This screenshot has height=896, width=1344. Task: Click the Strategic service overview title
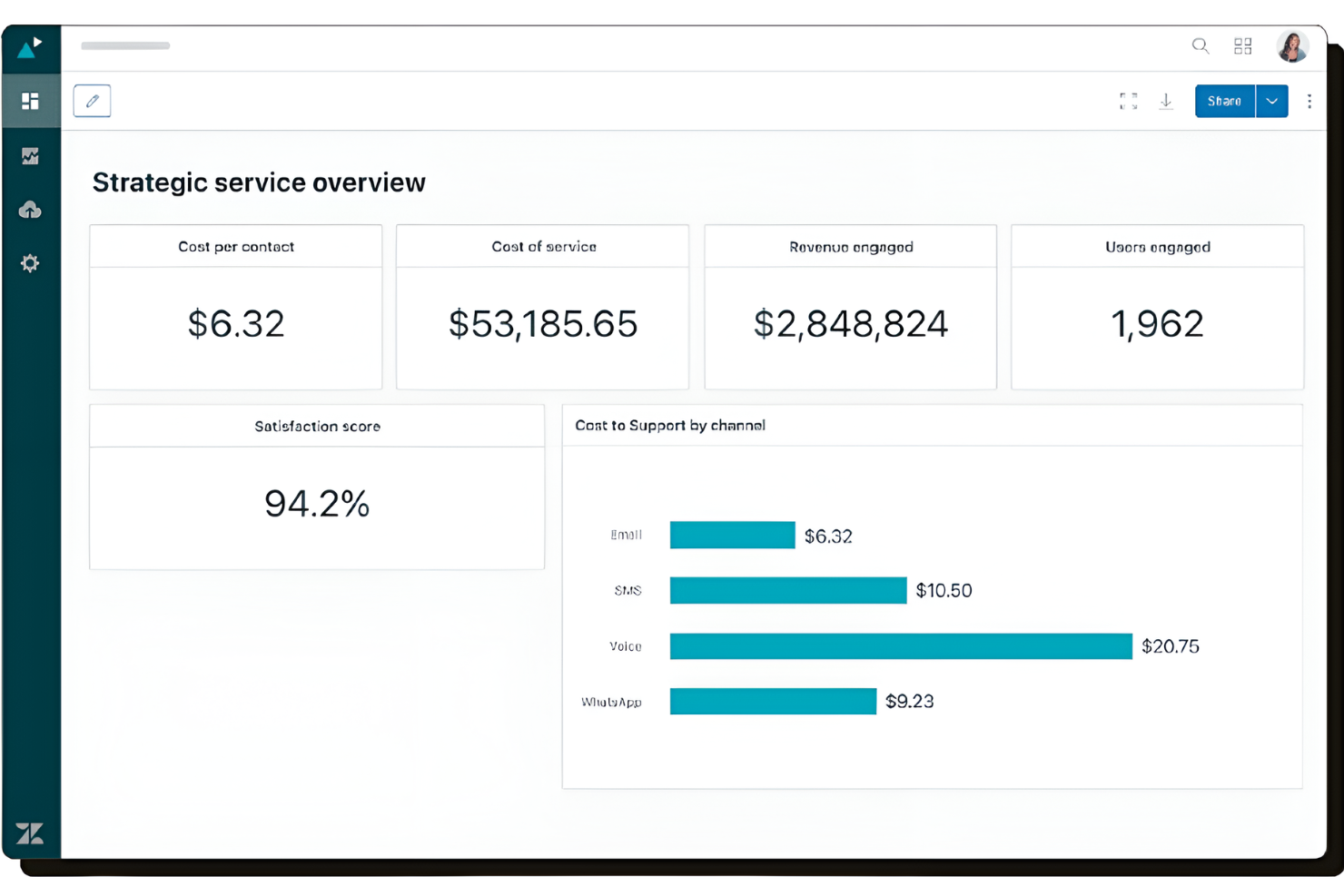[x=258, y=182]
